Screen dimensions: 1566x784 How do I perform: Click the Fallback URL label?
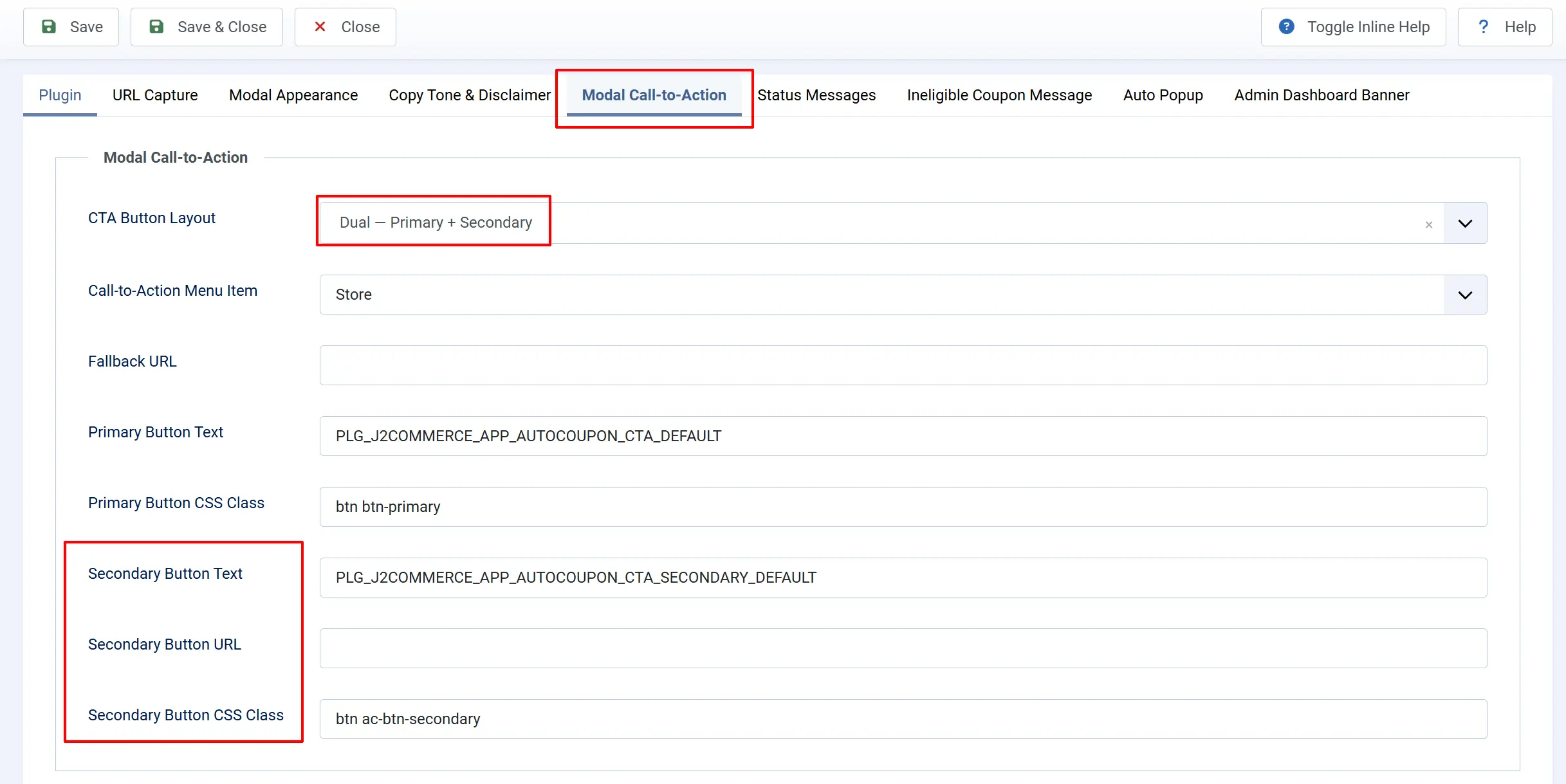(x=133, y=361)
